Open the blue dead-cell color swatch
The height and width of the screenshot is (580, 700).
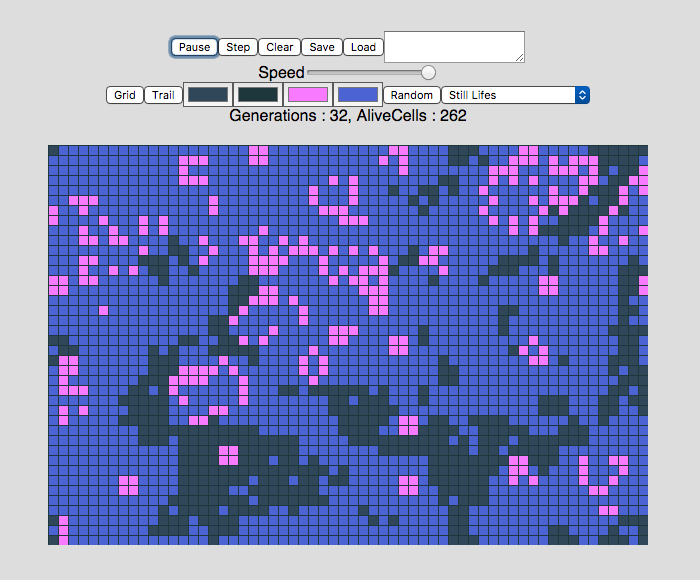358,95
